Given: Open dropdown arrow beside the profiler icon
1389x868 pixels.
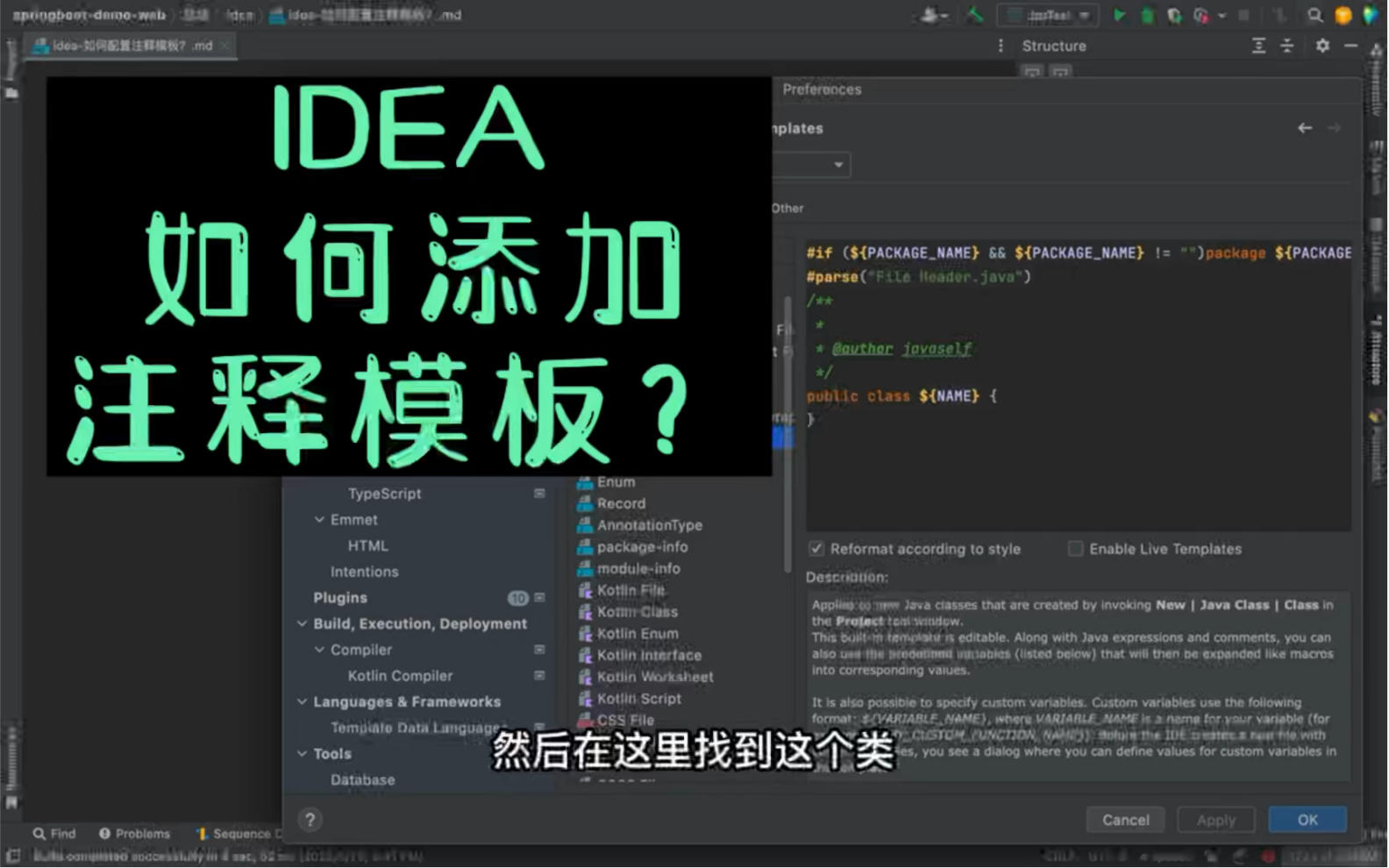Looking at the screenshot, I should point(1222,15).
